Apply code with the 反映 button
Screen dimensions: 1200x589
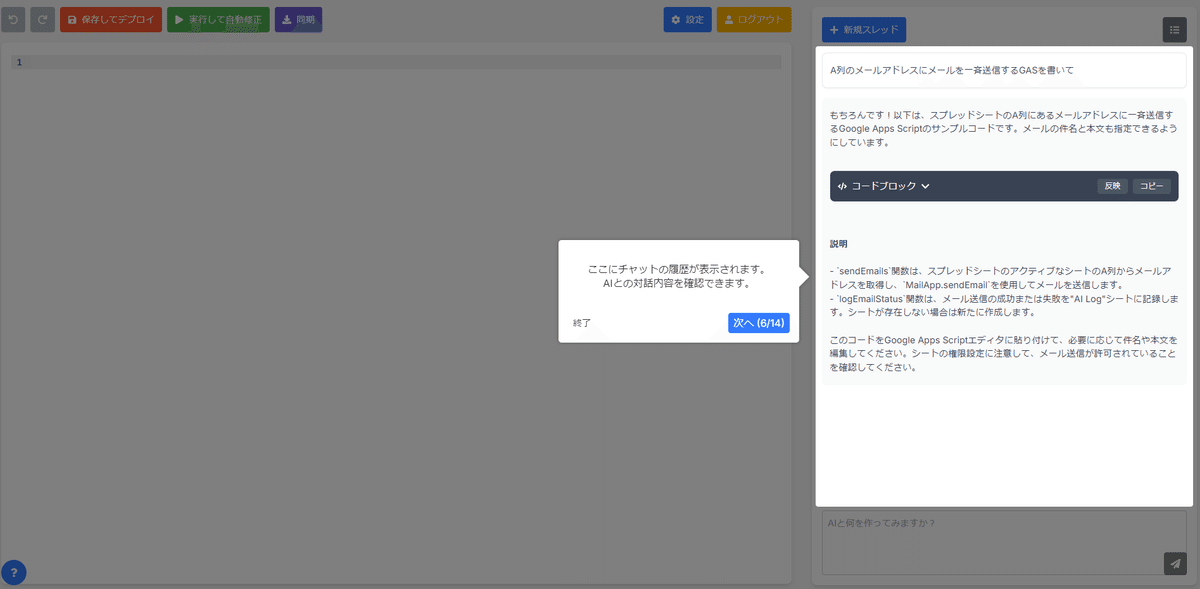[x=1112, y=185]
